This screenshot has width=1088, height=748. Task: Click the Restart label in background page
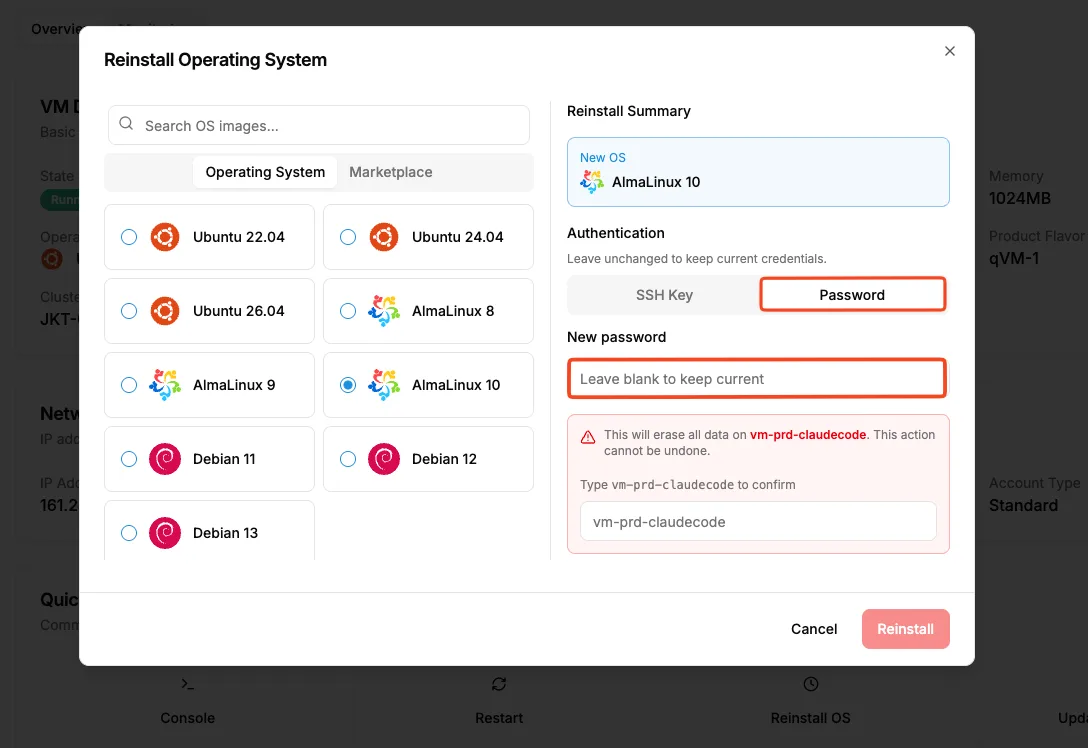(499, 718)
